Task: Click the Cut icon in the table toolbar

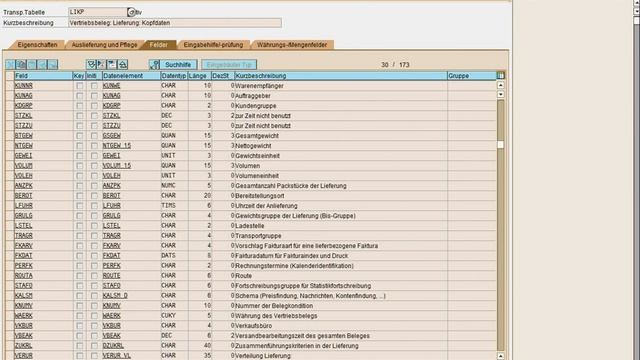Action: 10,64
